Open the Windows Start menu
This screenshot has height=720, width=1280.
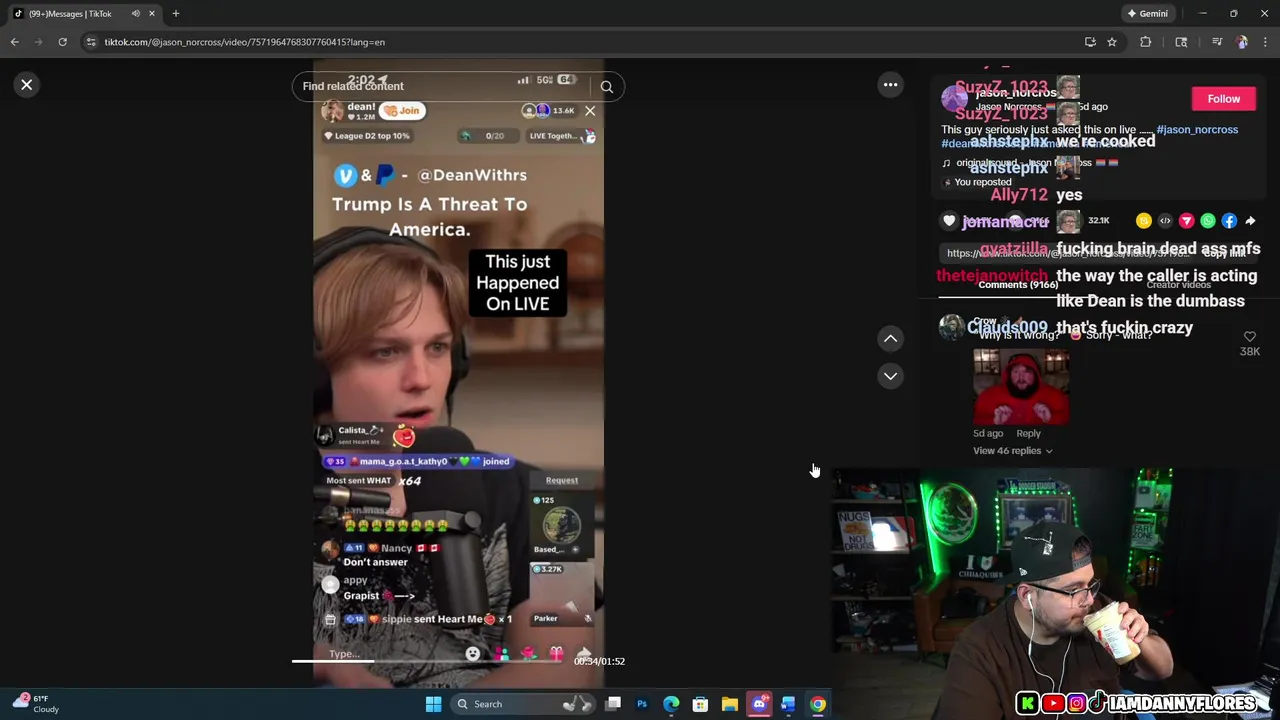coord(433,704)
